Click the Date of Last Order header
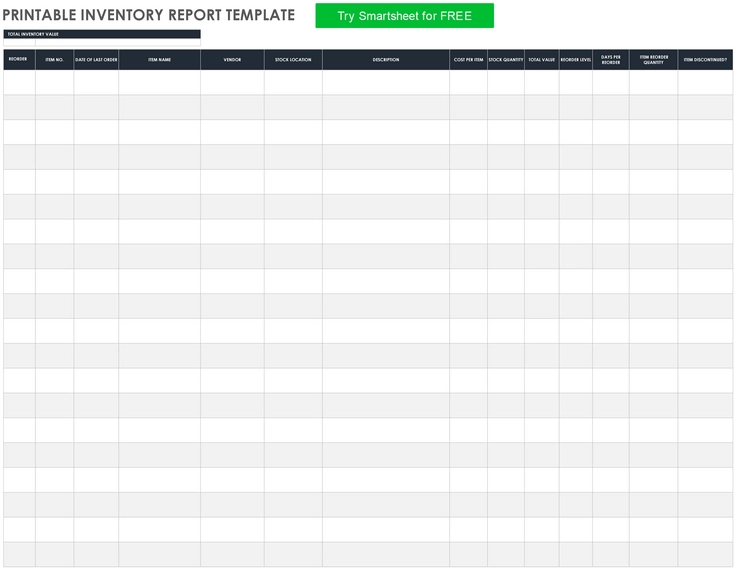 tap(96, 60)
